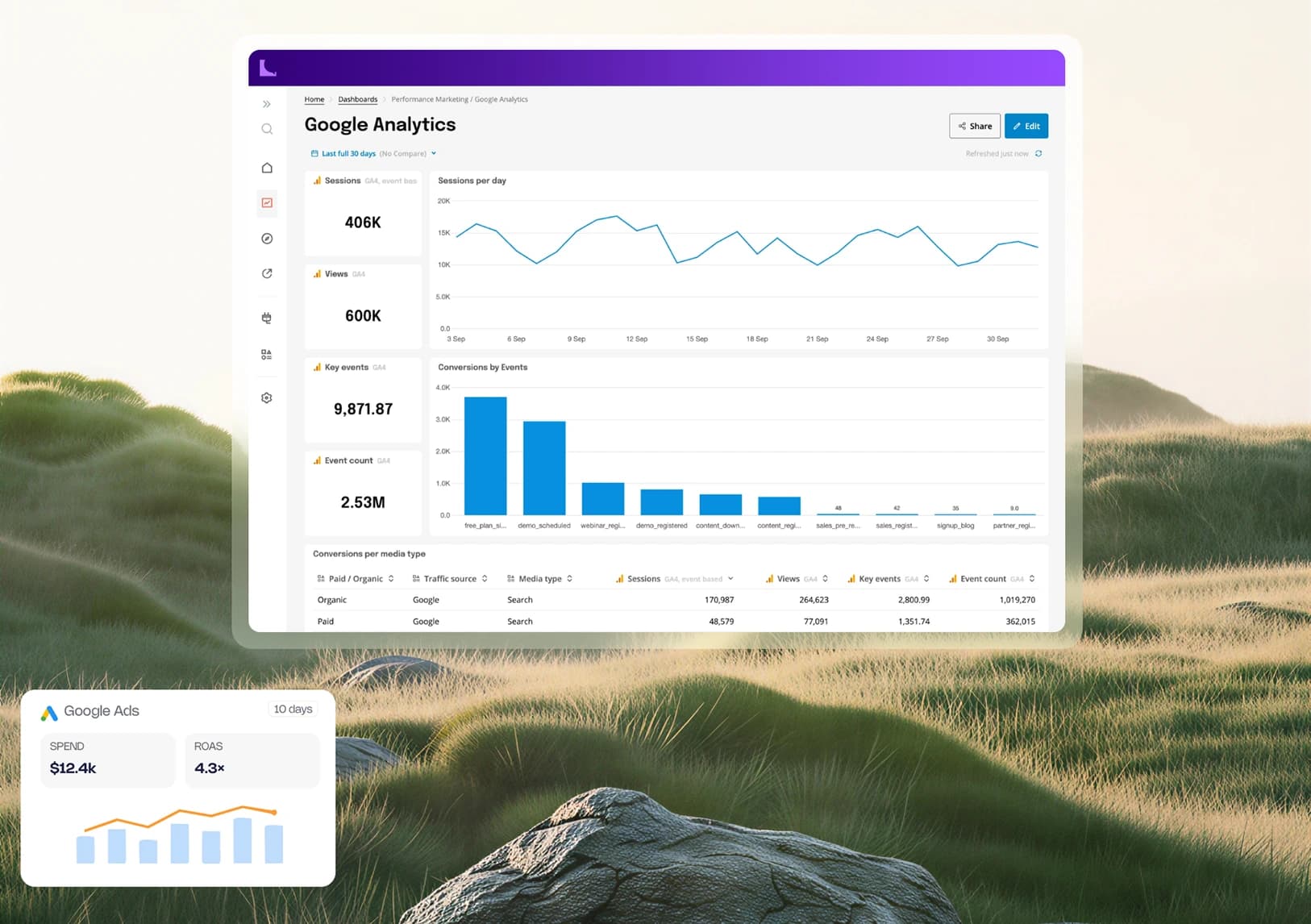Click the ROAS value "4.3×"
This screenshot has height=924, width=1311.
tap(210, 768)
